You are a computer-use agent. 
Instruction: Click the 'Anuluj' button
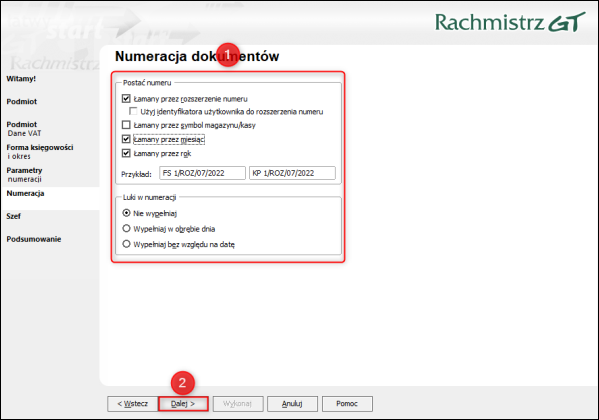[x=292, y=404]
